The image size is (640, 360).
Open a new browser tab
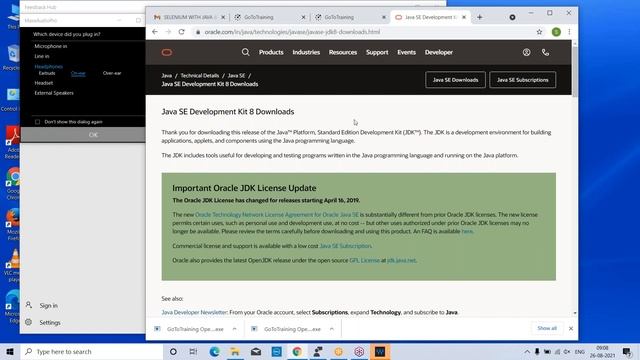[x=480, y=17]
